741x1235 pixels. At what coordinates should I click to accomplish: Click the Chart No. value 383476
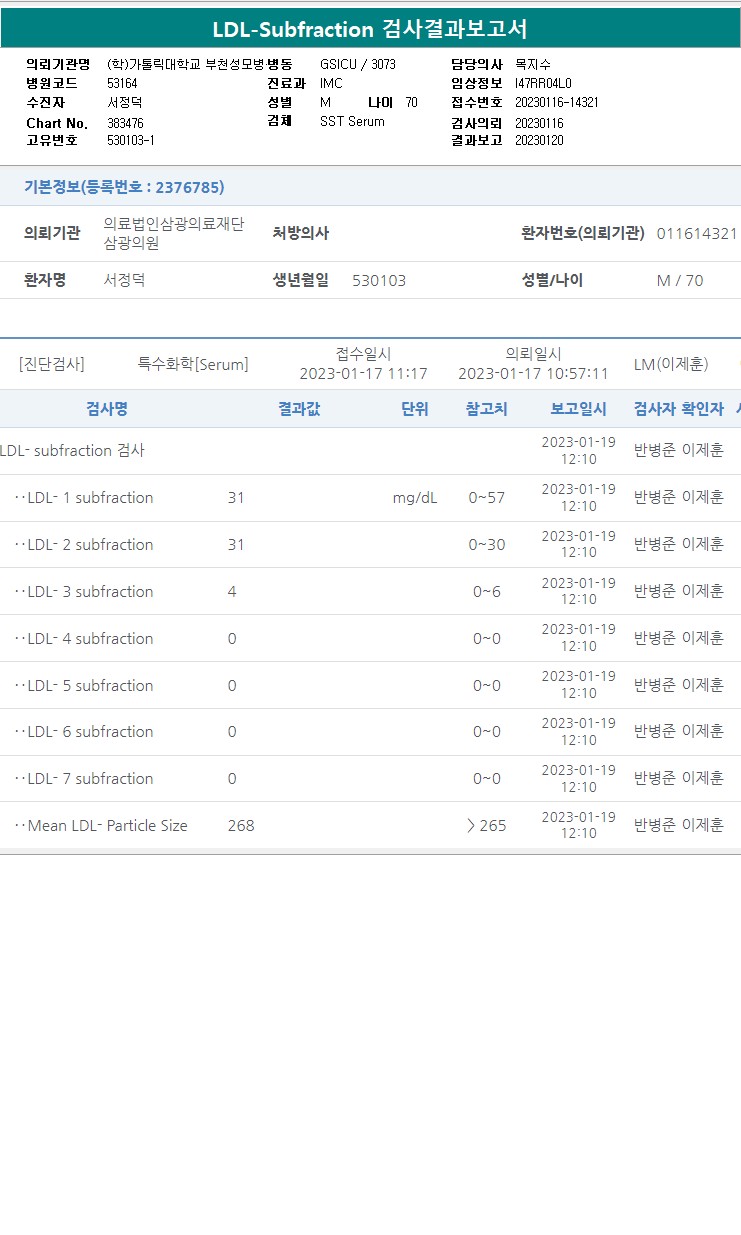click(125, 123)
